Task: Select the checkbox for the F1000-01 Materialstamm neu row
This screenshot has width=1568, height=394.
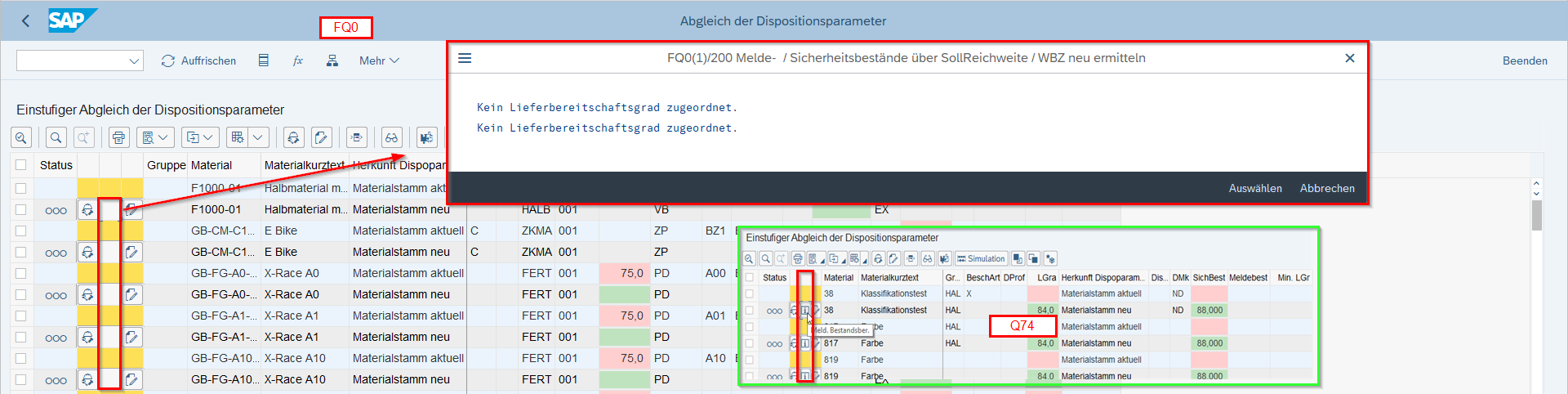Action: [x=21, y=210]
